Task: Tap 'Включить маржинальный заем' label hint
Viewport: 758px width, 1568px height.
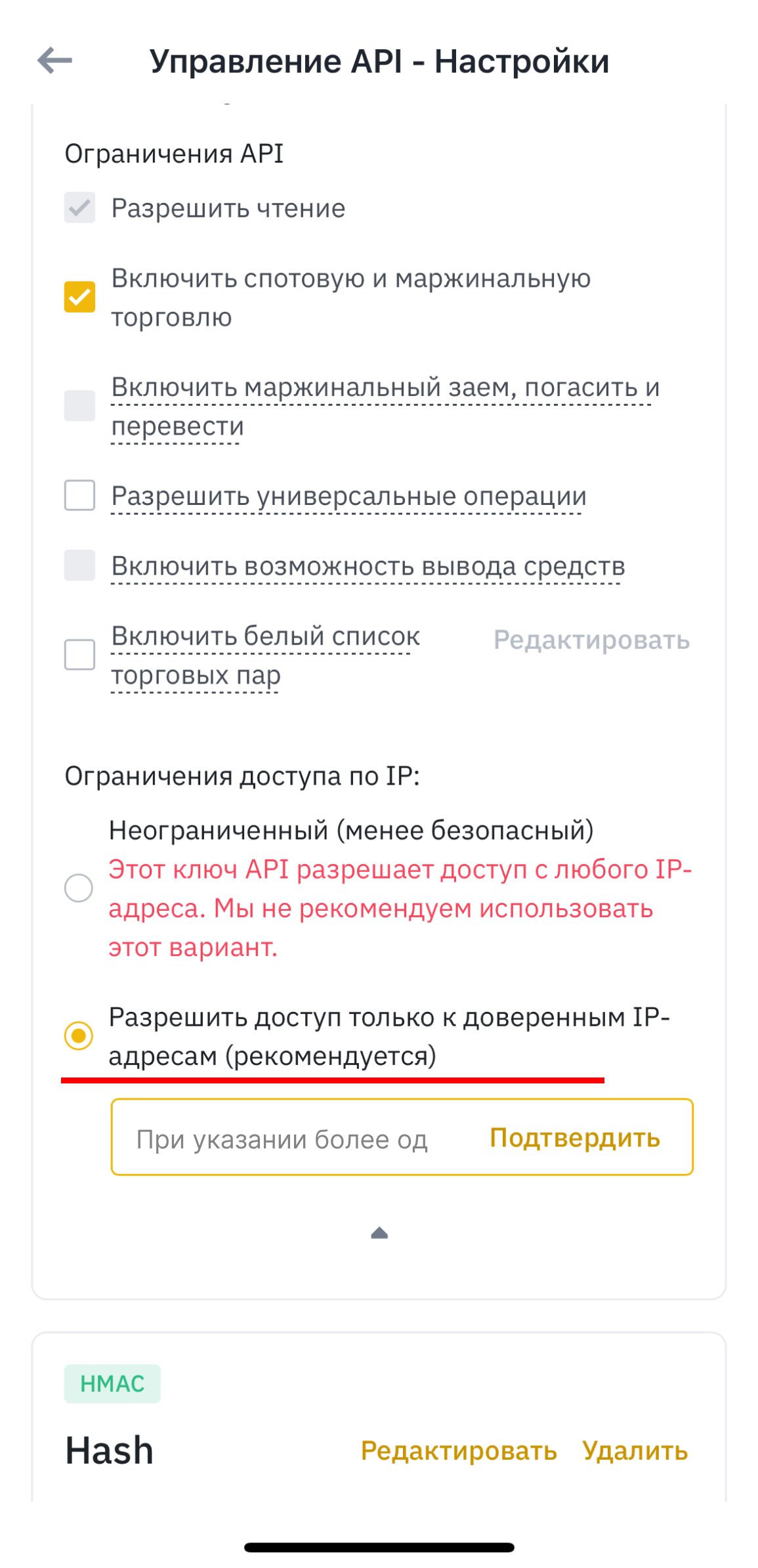Action: coord(385,387)
